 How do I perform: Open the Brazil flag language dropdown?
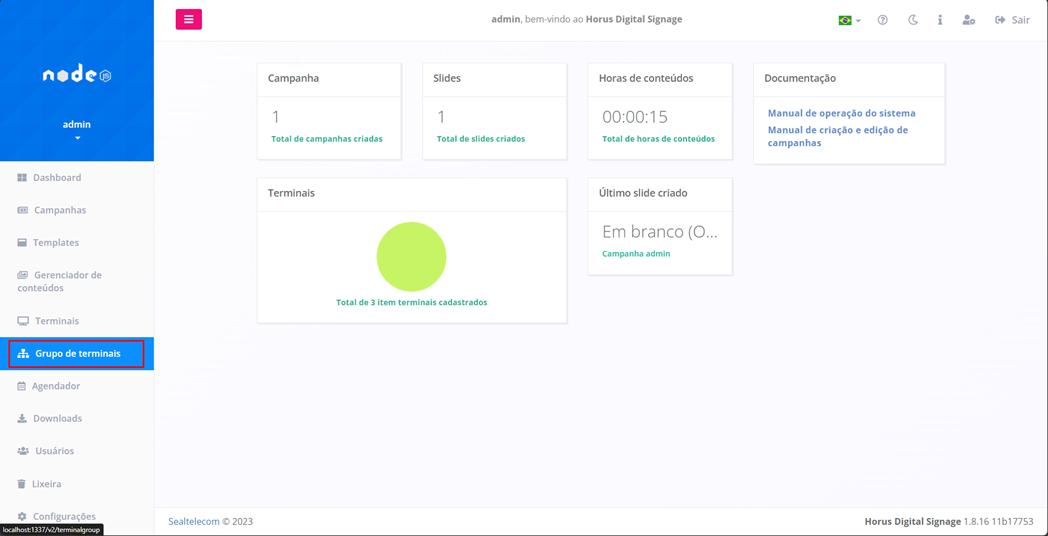point(849,20)
